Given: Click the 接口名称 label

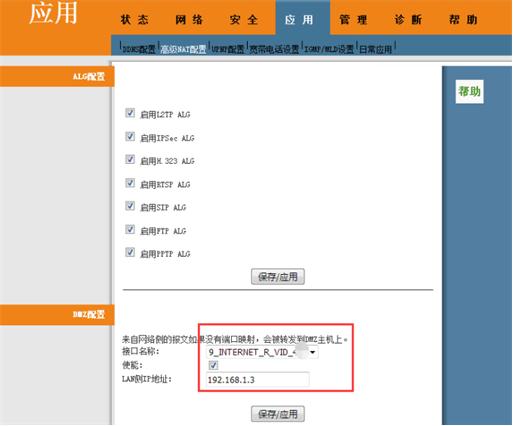Looking at the screenshot, I should pyautogui.click(x=141, y=351).
